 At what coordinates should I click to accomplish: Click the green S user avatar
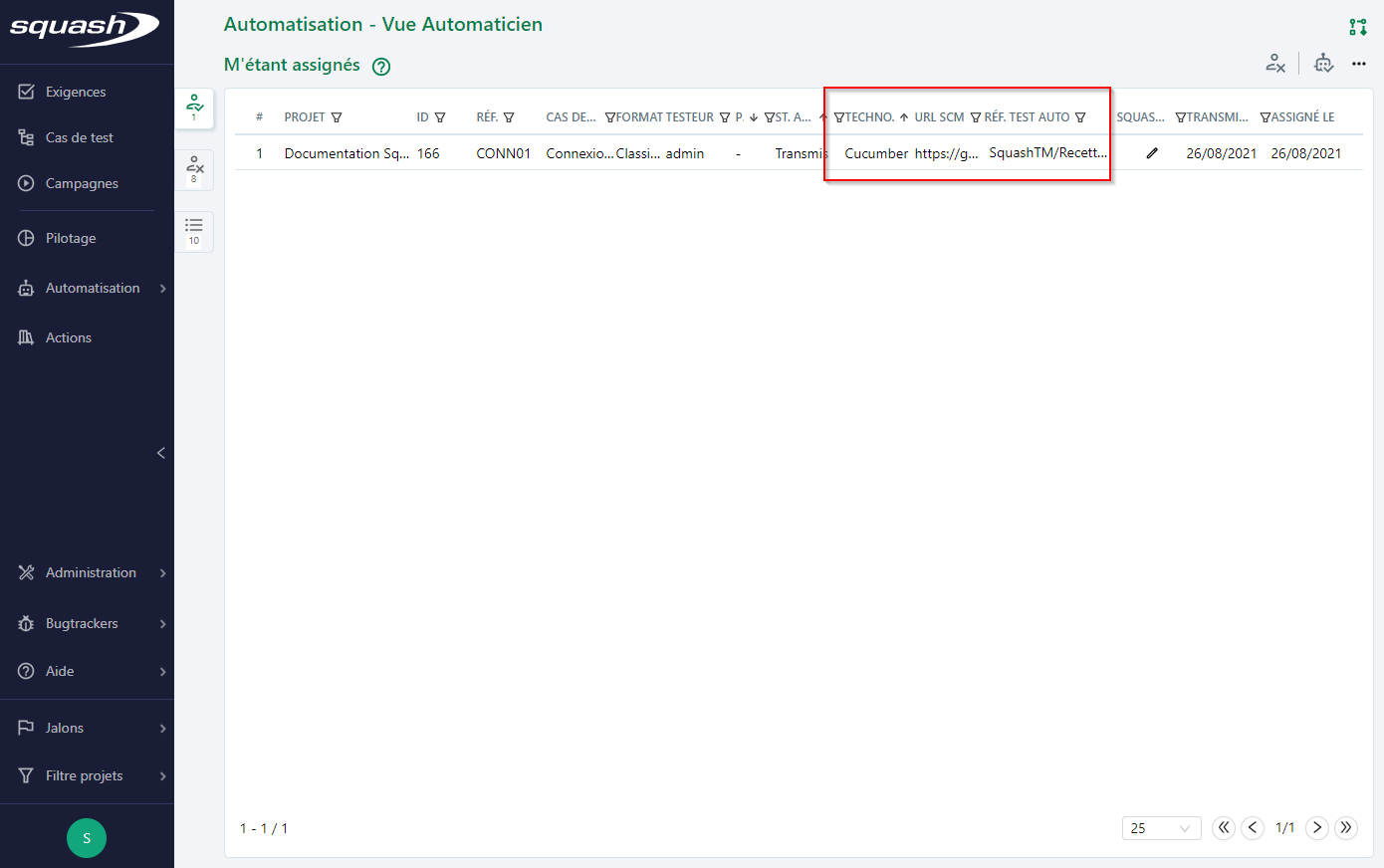pyautogui.click(x=86, y=838)
